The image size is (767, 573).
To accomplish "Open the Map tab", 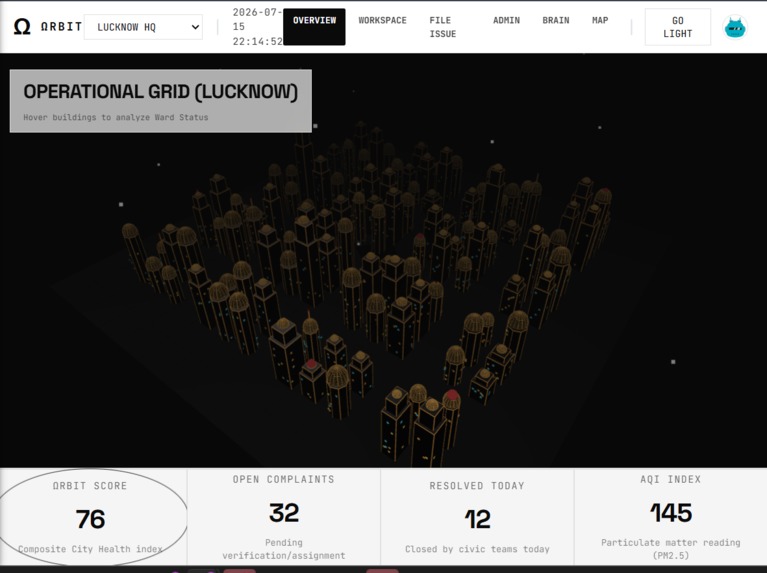I will tap(600, 21).
